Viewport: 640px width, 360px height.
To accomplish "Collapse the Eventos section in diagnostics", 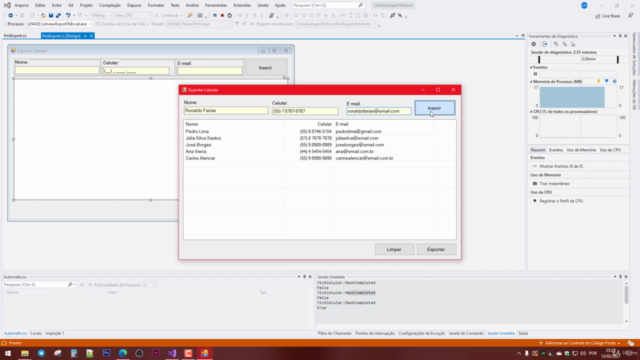I will click(x=531, y=67).
